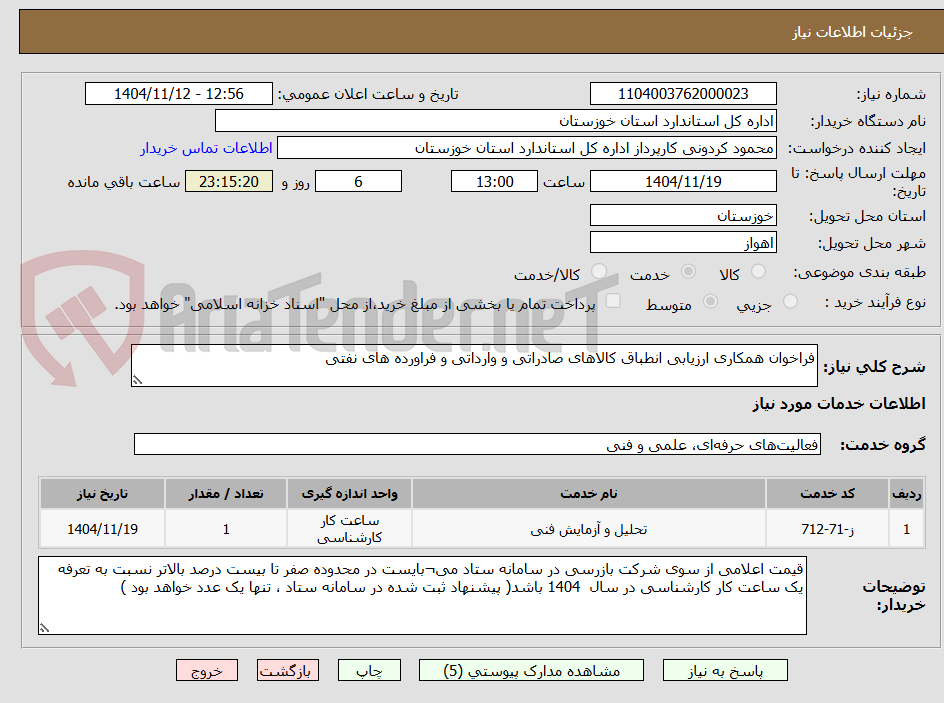The height and width of the screenshot is (703, 944).
Task: Click the deadline hour field 13:00
Action: coord(494,181)
